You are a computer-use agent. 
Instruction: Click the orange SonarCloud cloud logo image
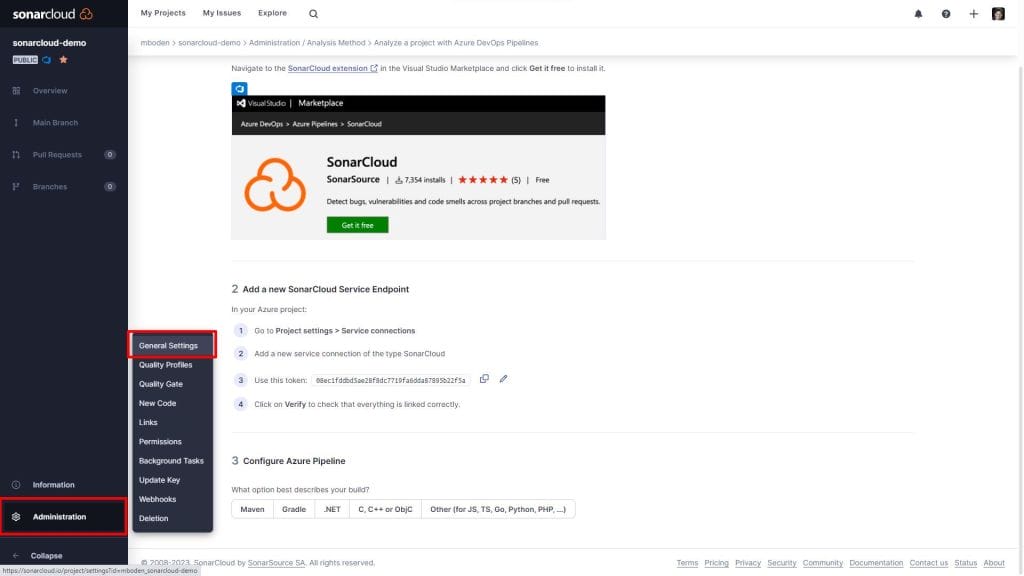point(275,185)
